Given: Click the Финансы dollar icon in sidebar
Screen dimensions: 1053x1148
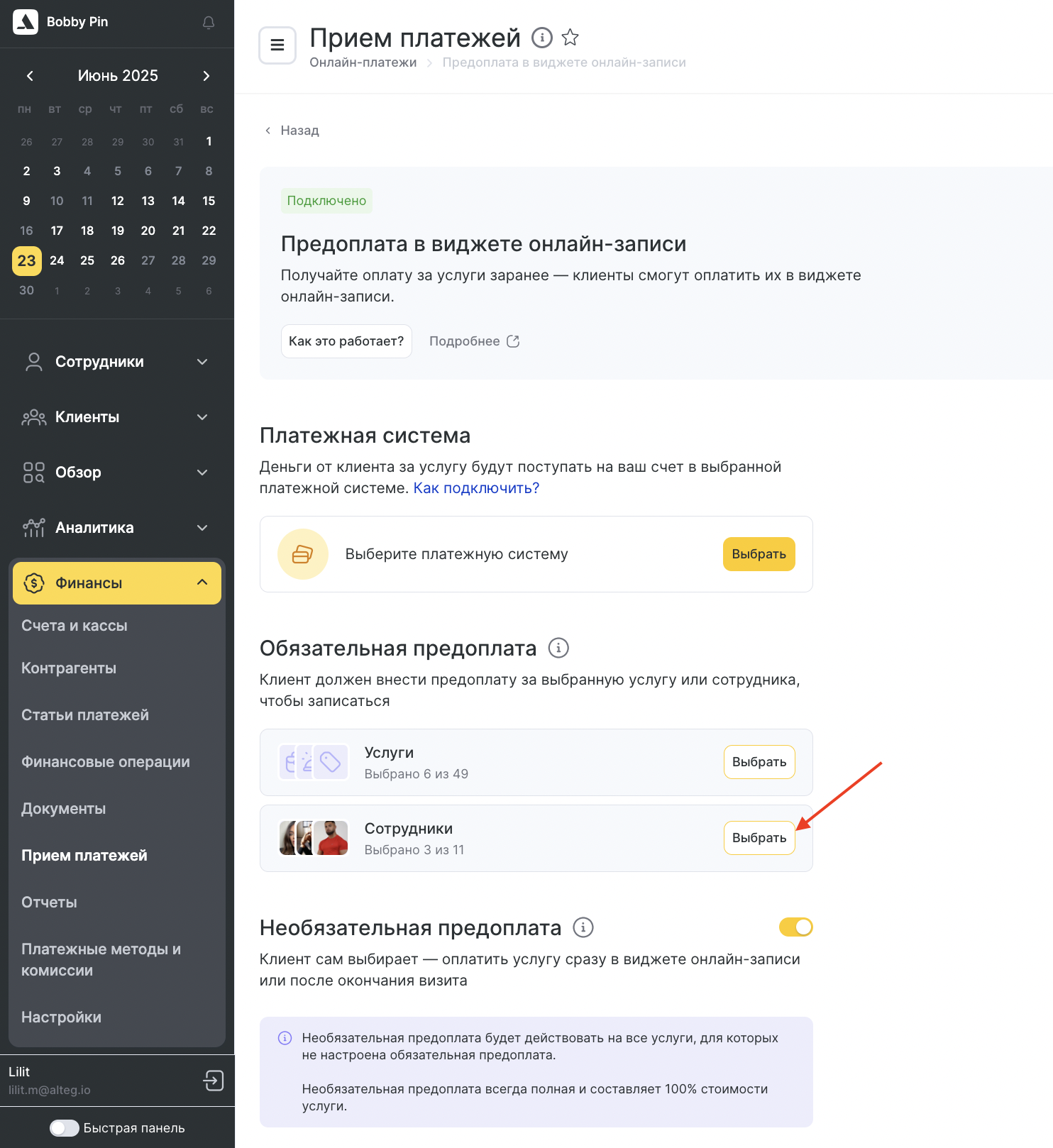Looking at the screenshot, I should [x=33, y=583].
